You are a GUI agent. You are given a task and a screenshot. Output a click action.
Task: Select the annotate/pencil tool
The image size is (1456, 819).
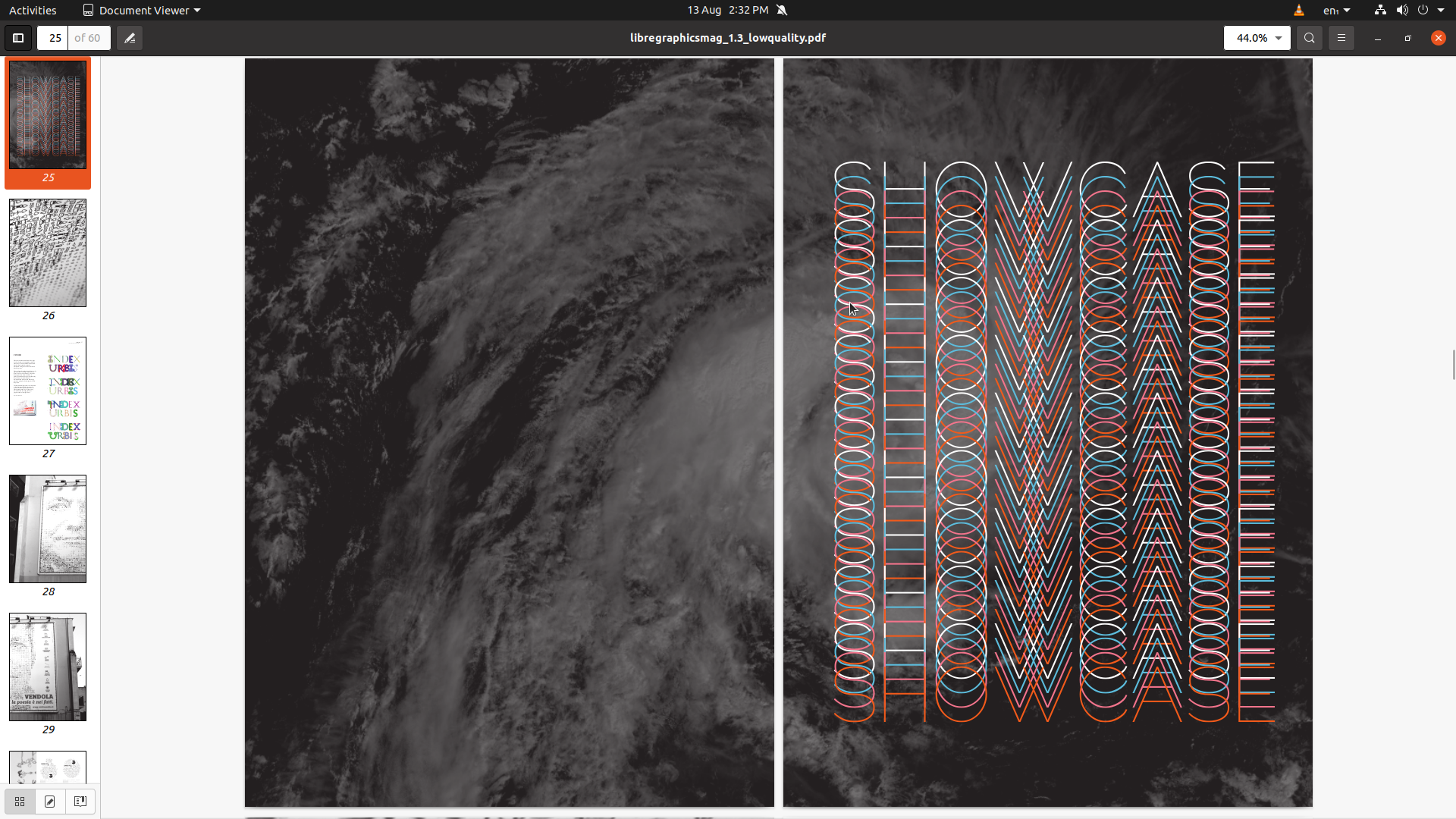pos(128,37)
